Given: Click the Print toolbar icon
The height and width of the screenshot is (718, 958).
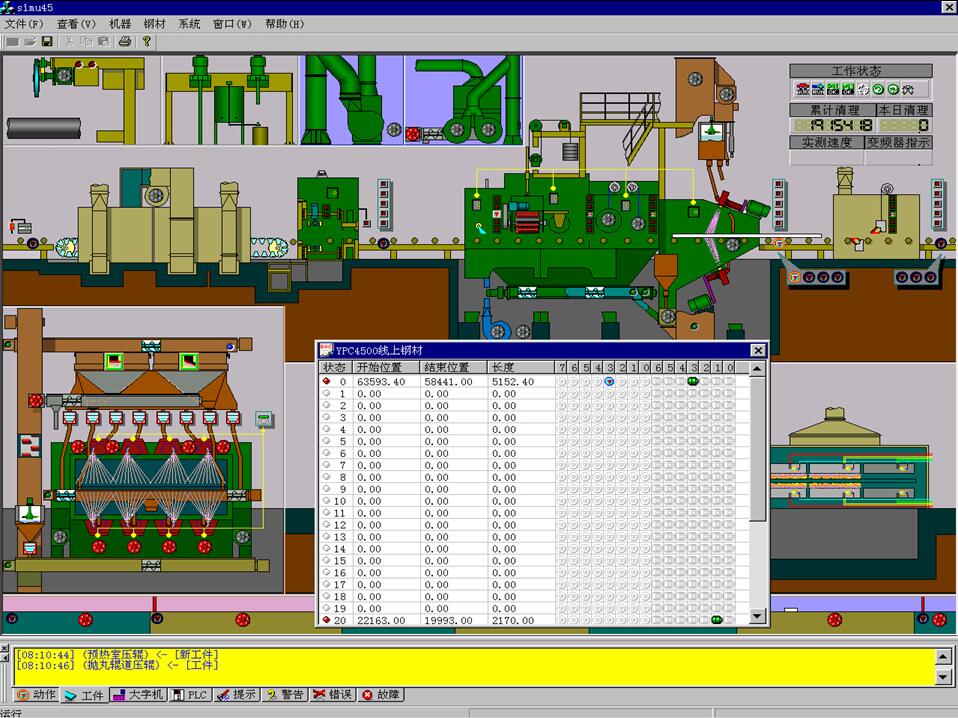Looking at the screenshot, I should pos(125,42).
